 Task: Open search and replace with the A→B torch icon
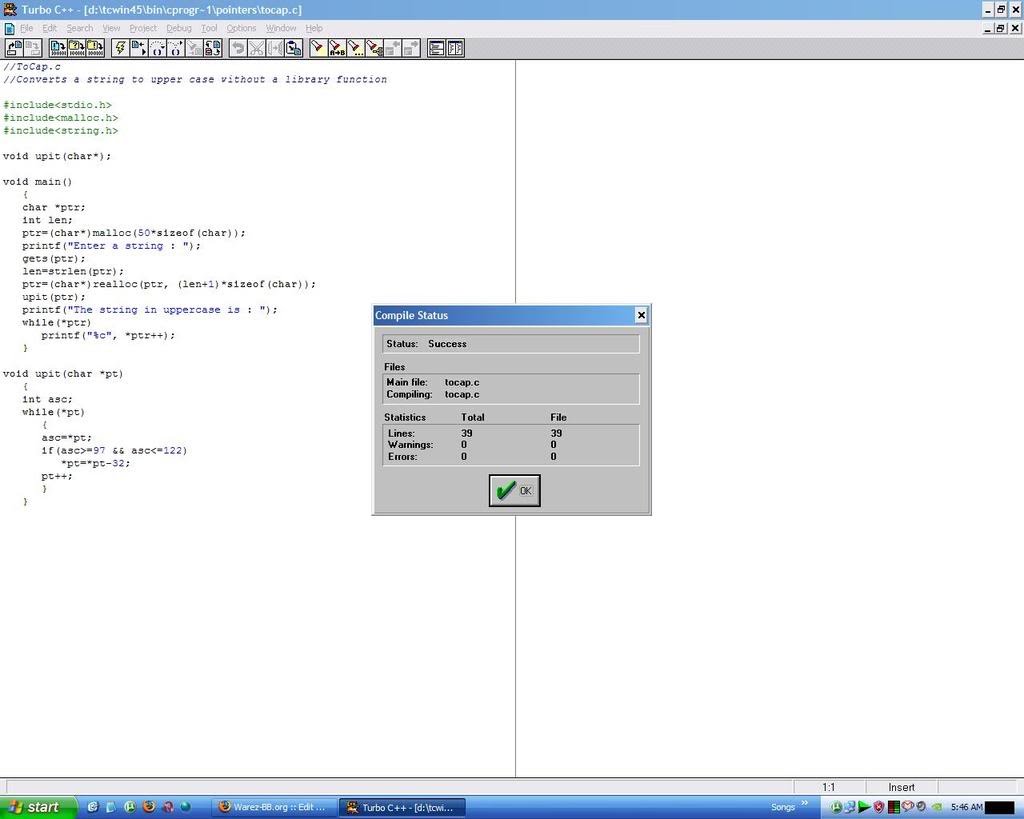337,47
